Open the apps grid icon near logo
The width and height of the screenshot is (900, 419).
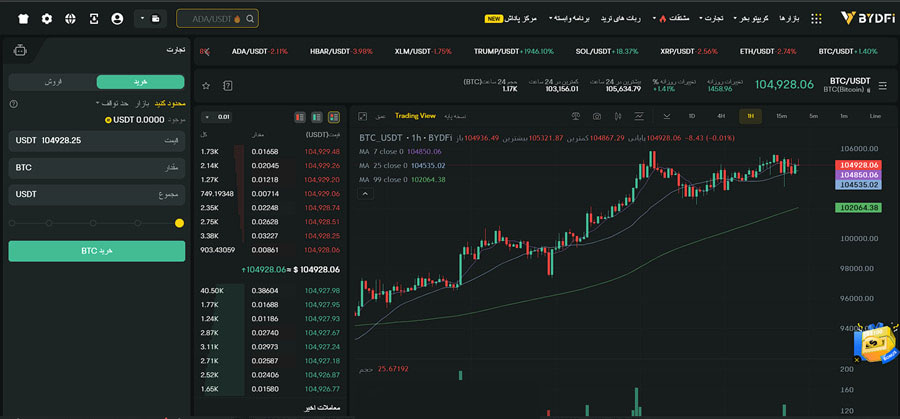click(x=816, y=18)
